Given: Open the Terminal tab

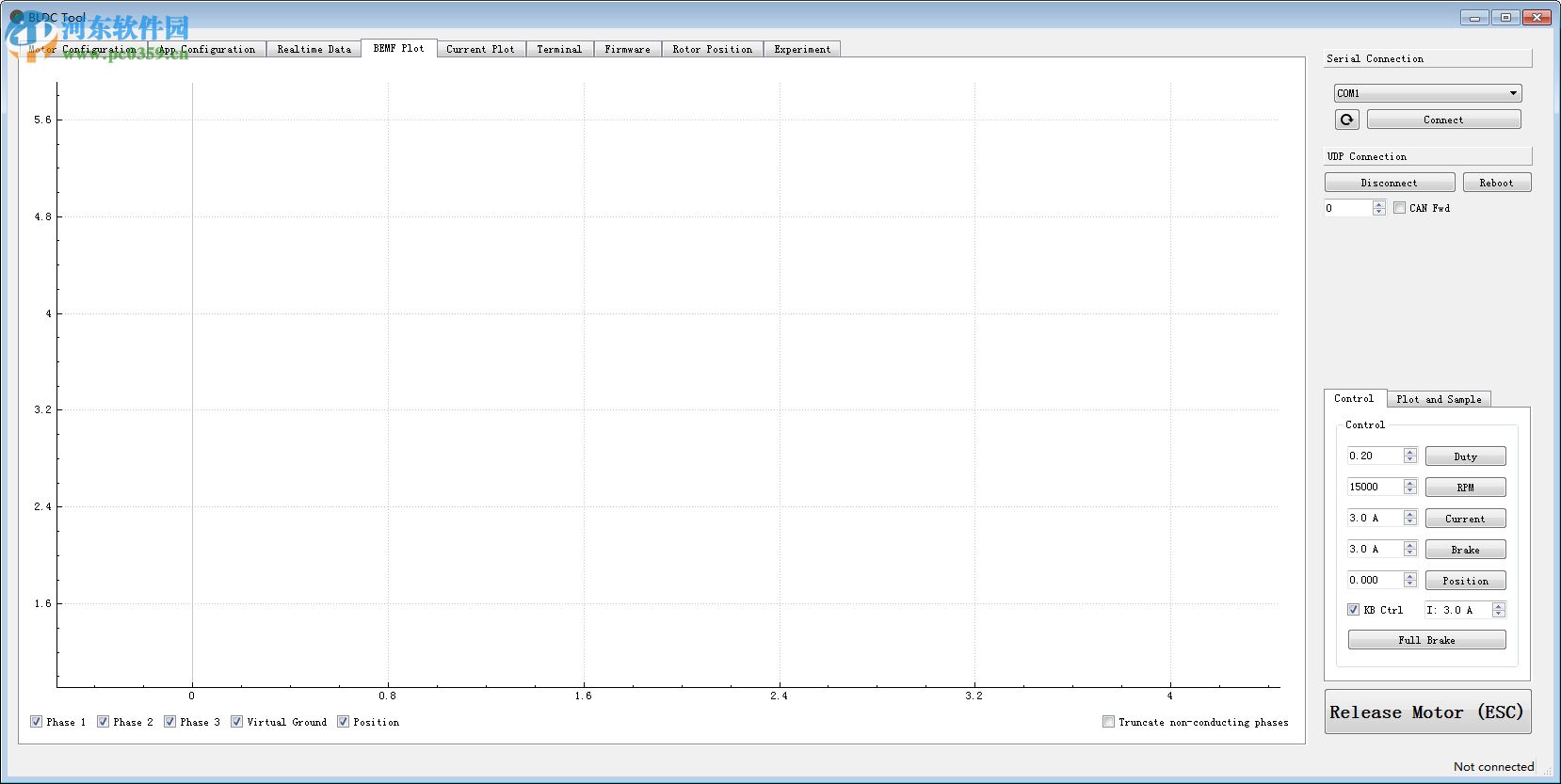Looking at the screenshot, I should coord(559,49).
